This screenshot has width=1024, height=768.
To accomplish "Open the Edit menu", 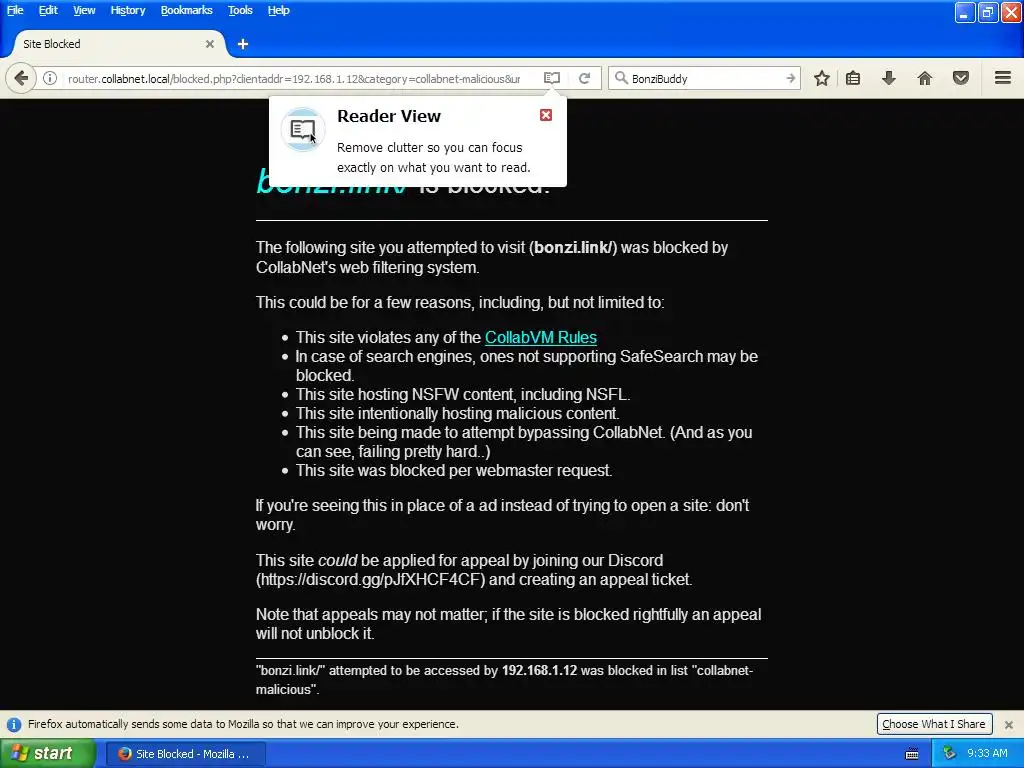I will tap(48, 10).
